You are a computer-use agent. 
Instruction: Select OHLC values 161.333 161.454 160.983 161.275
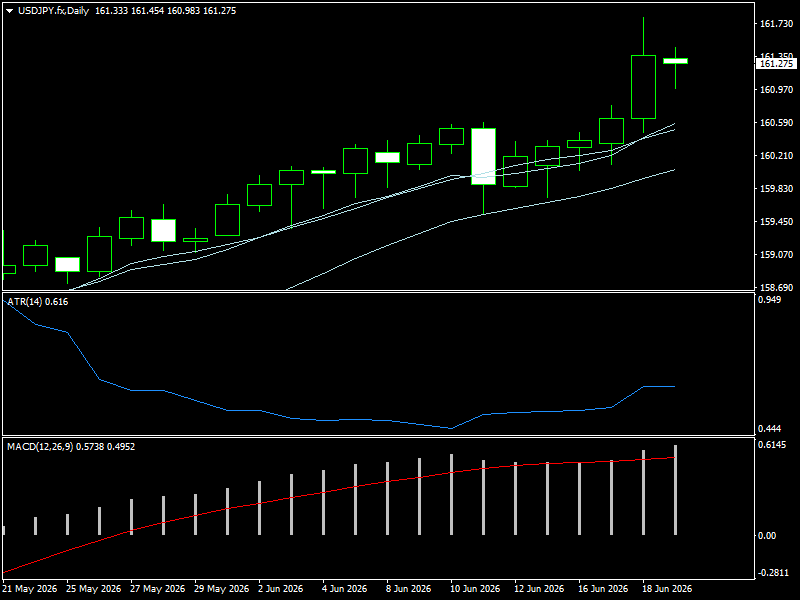point(165,11)
